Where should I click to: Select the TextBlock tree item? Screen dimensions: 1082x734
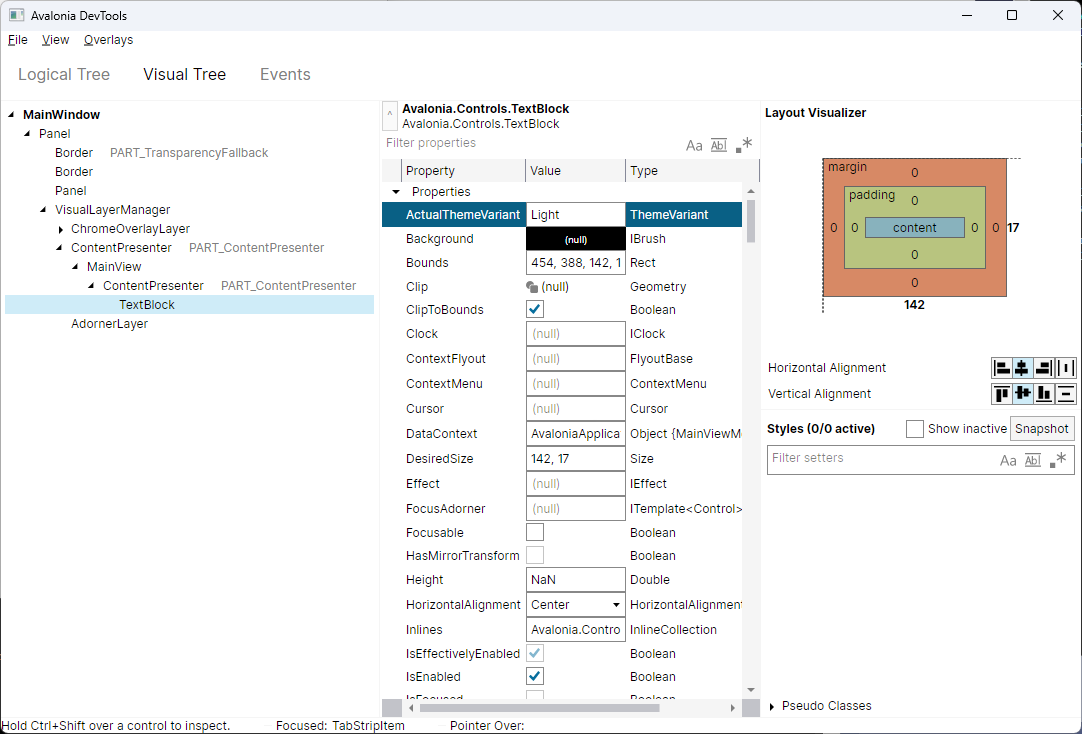[x=190, y=305]
